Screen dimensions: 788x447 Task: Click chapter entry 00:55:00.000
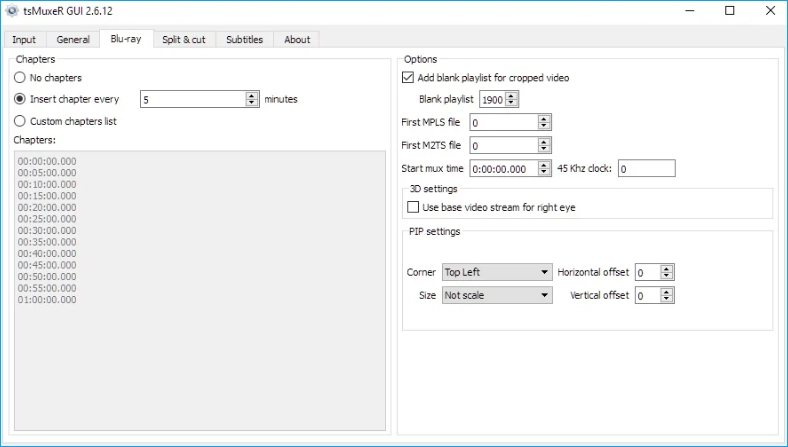[x=47, y=289]
